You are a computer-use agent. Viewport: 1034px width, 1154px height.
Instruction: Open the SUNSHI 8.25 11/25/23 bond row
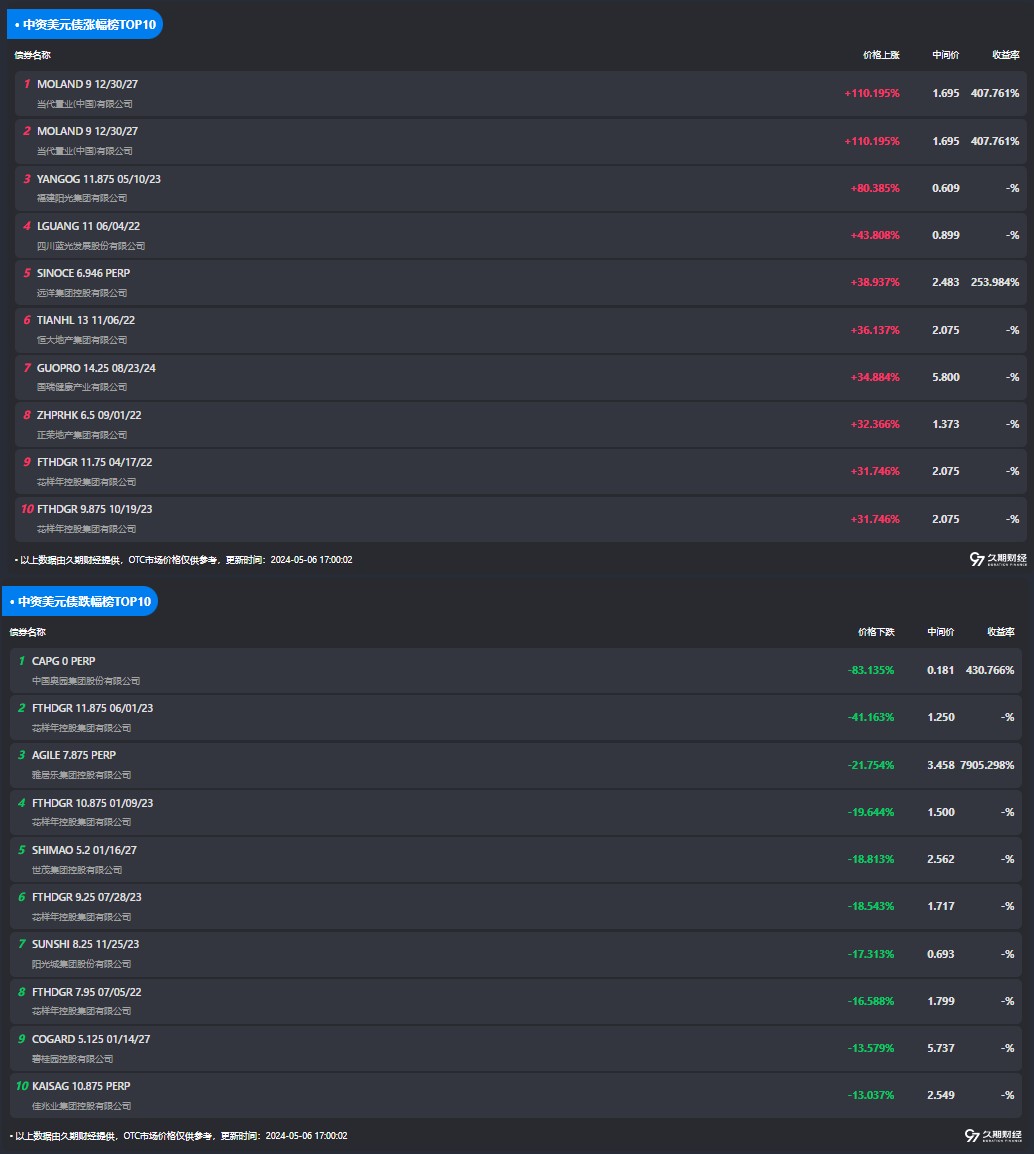85,944
